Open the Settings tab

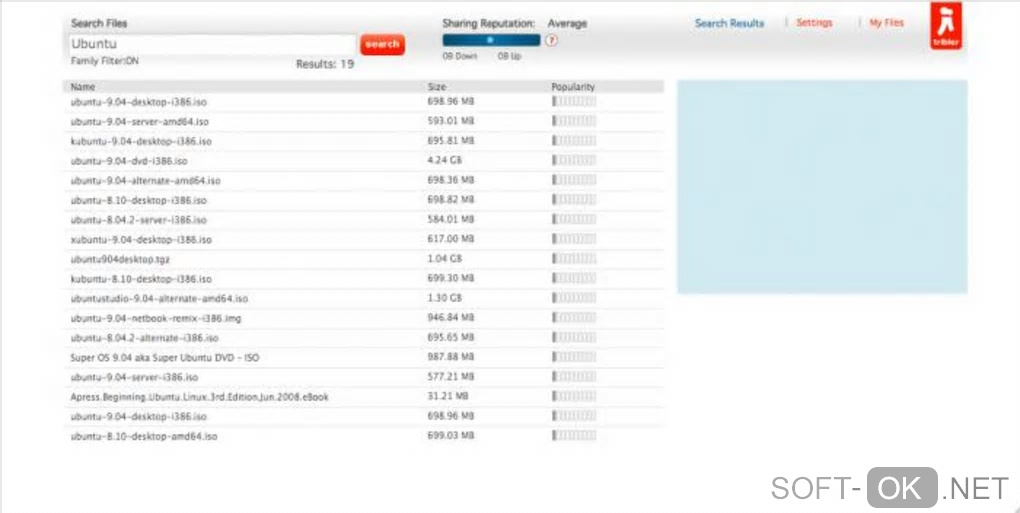pyautogui.click(x=814, y=23)
